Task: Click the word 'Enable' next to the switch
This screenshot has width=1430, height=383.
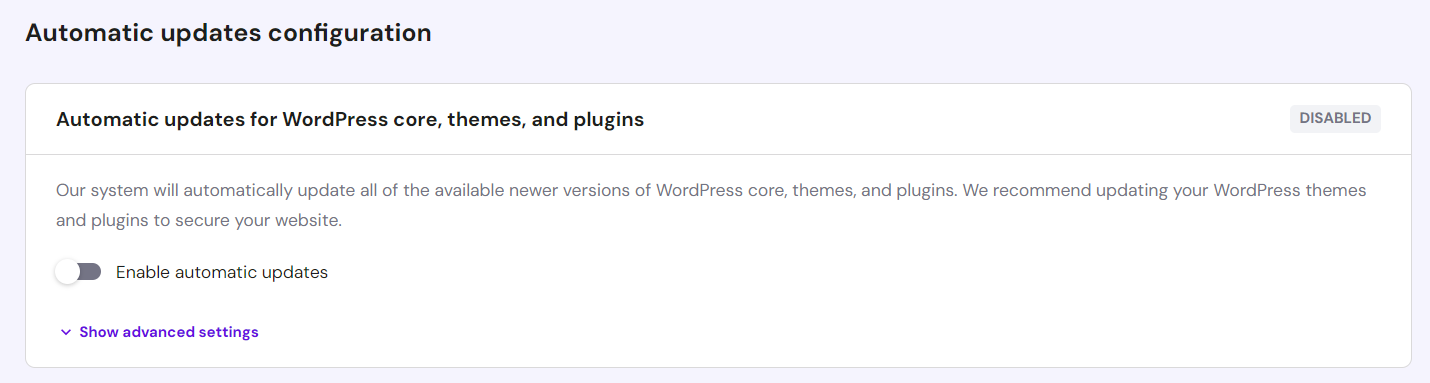Action: click(x=143, y=272)
